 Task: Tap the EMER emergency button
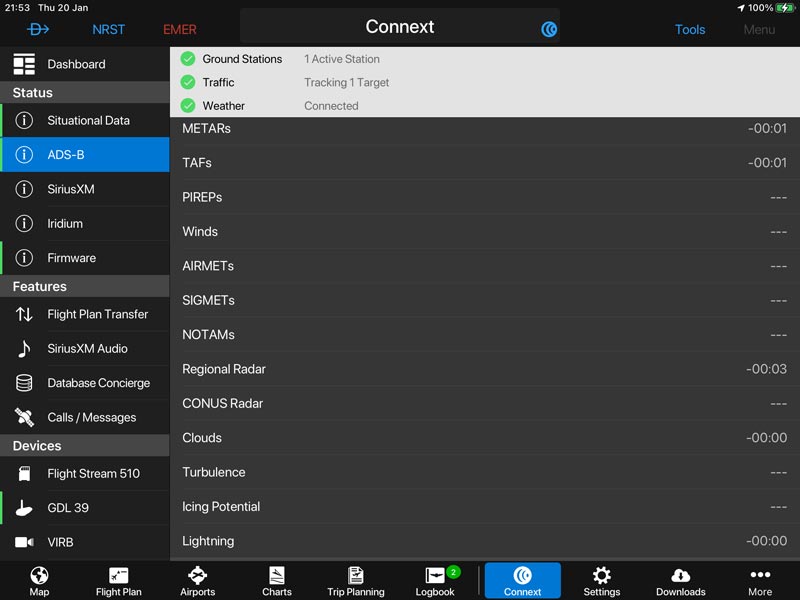tap(180, 30)
